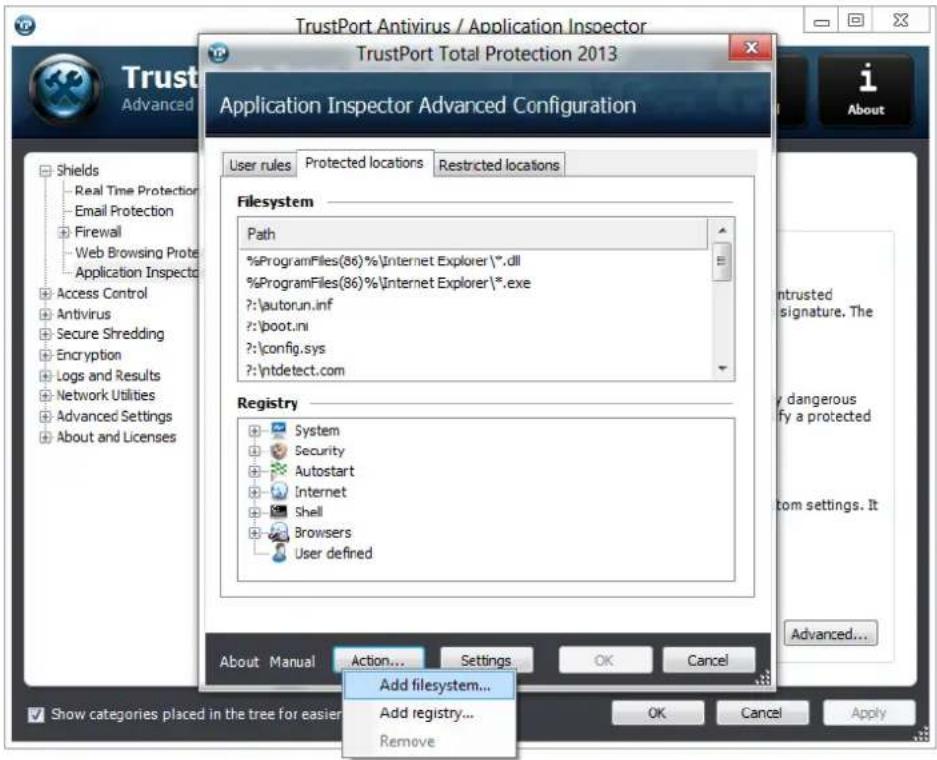The width and height of the screenshot is (937, 760).
Task: Collapse the Shields tree node
Action: tap(45, 171)
